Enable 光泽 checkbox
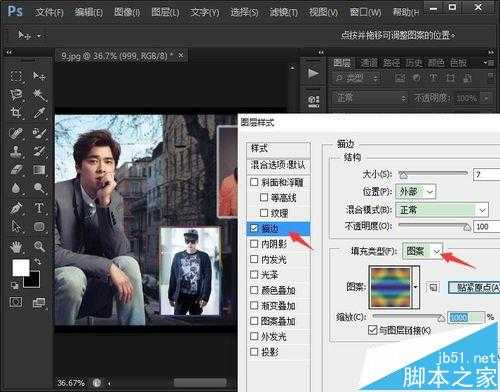The width and height of the screenshot is (500, 392). coord(254,275)
